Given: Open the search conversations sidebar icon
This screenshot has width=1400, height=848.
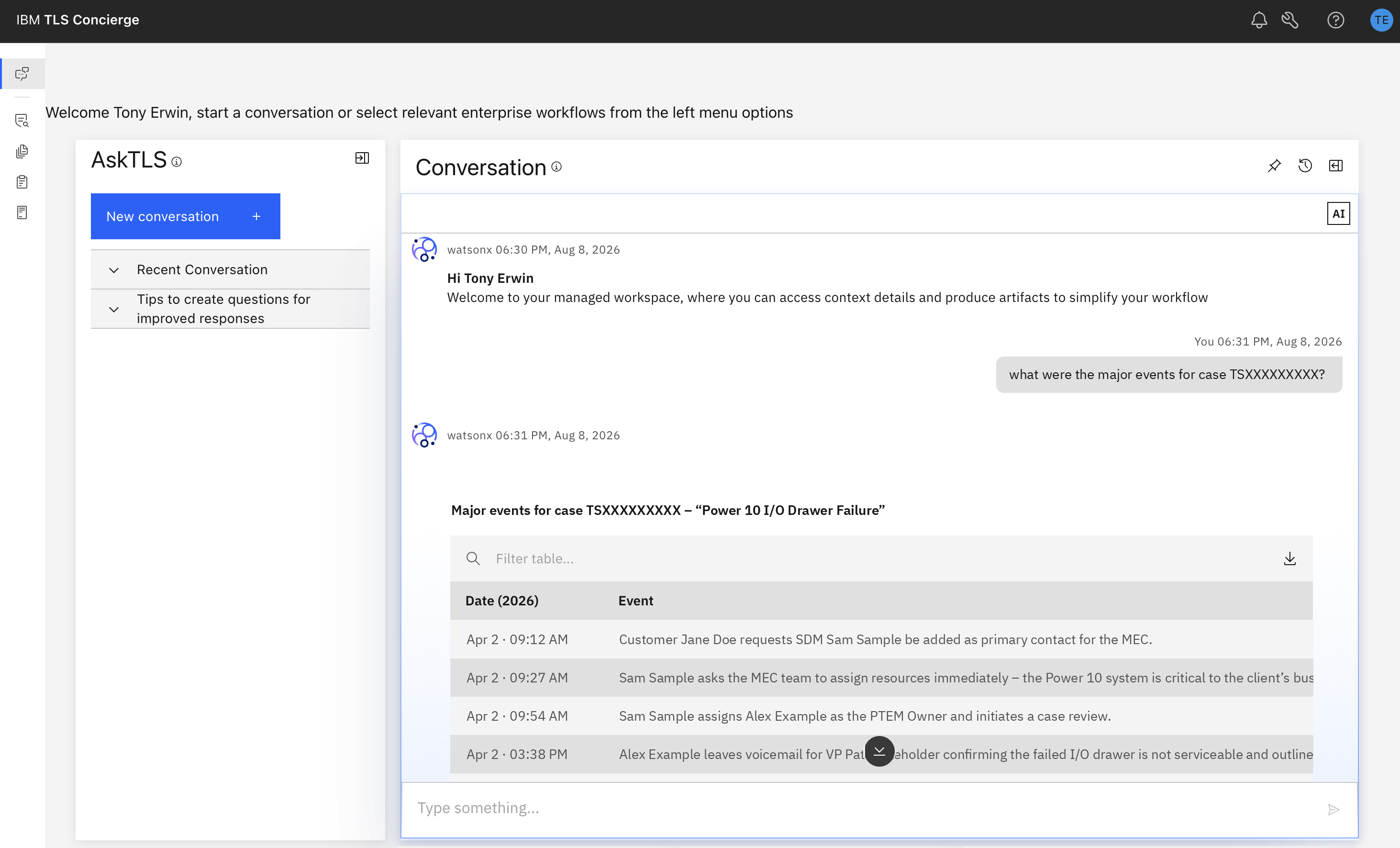Looking at the screenshot, I should [22, 121].
